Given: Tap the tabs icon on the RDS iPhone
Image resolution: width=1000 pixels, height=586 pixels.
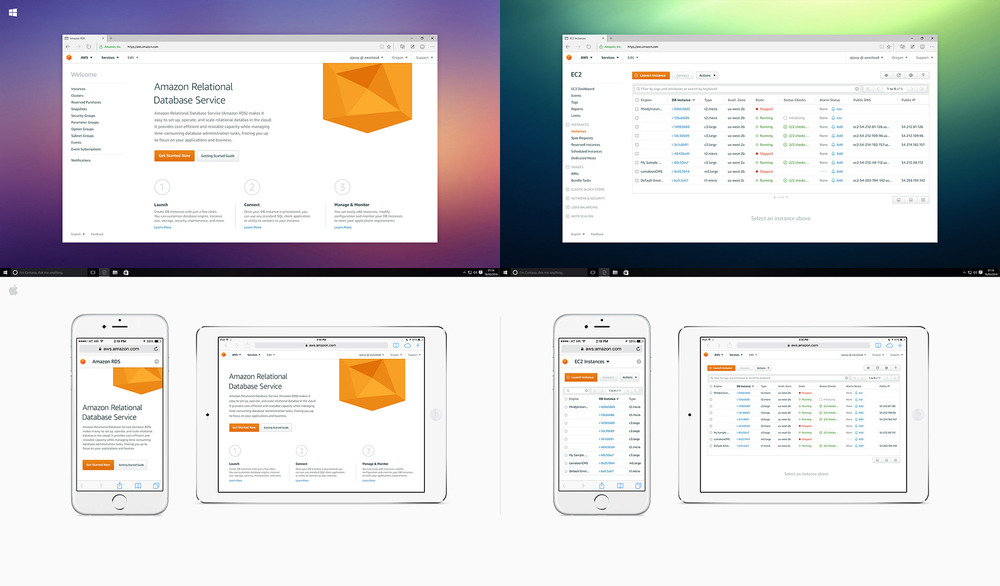Looking at the screenshot, I should [156, 485].
